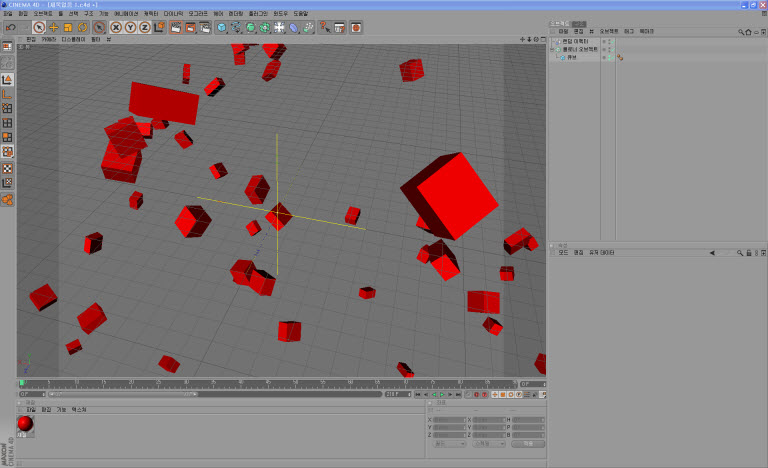This screenshot has height=468, width=768.
Task: Open the Deformer objects flyout
Action: 293,27
